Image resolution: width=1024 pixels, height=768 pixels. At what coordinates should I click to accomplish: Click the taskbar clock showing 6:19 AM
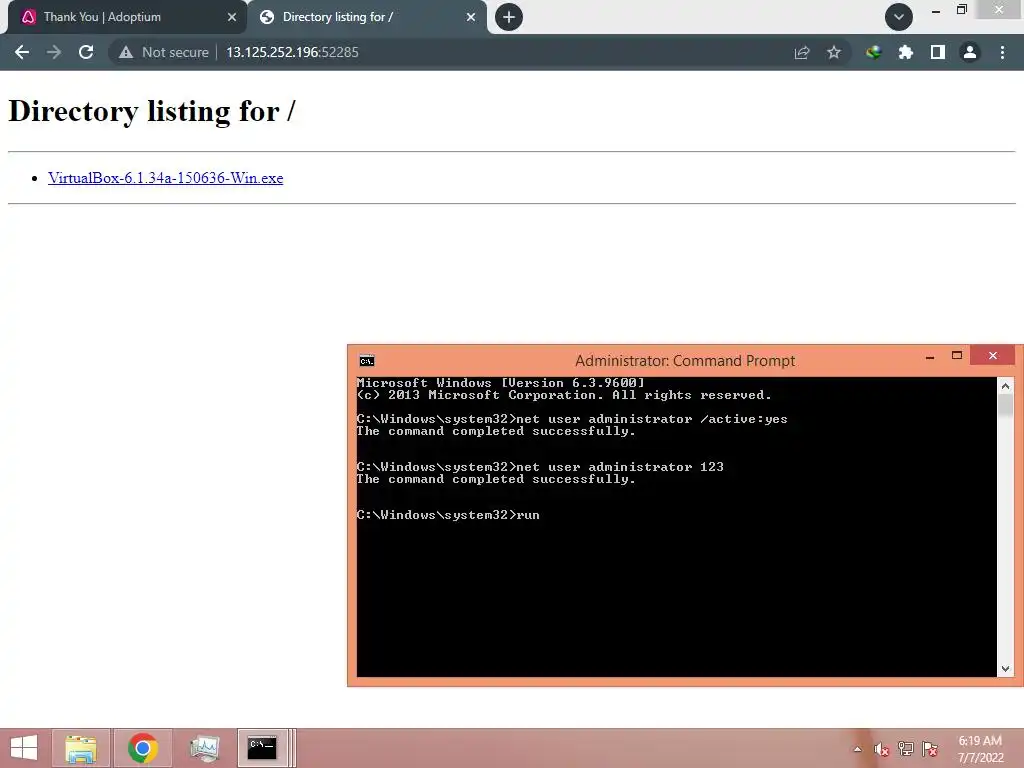pos(980,749)
